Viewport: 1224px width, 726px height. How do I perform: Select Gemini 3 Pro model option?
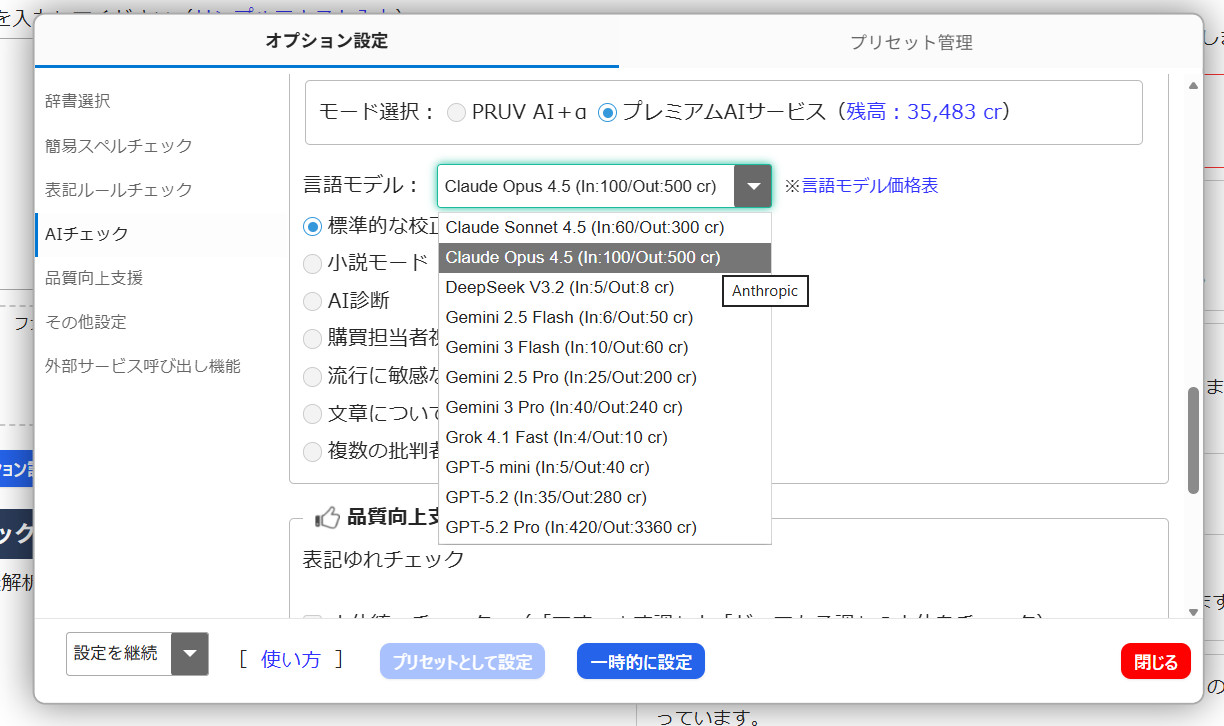[564, 407]
